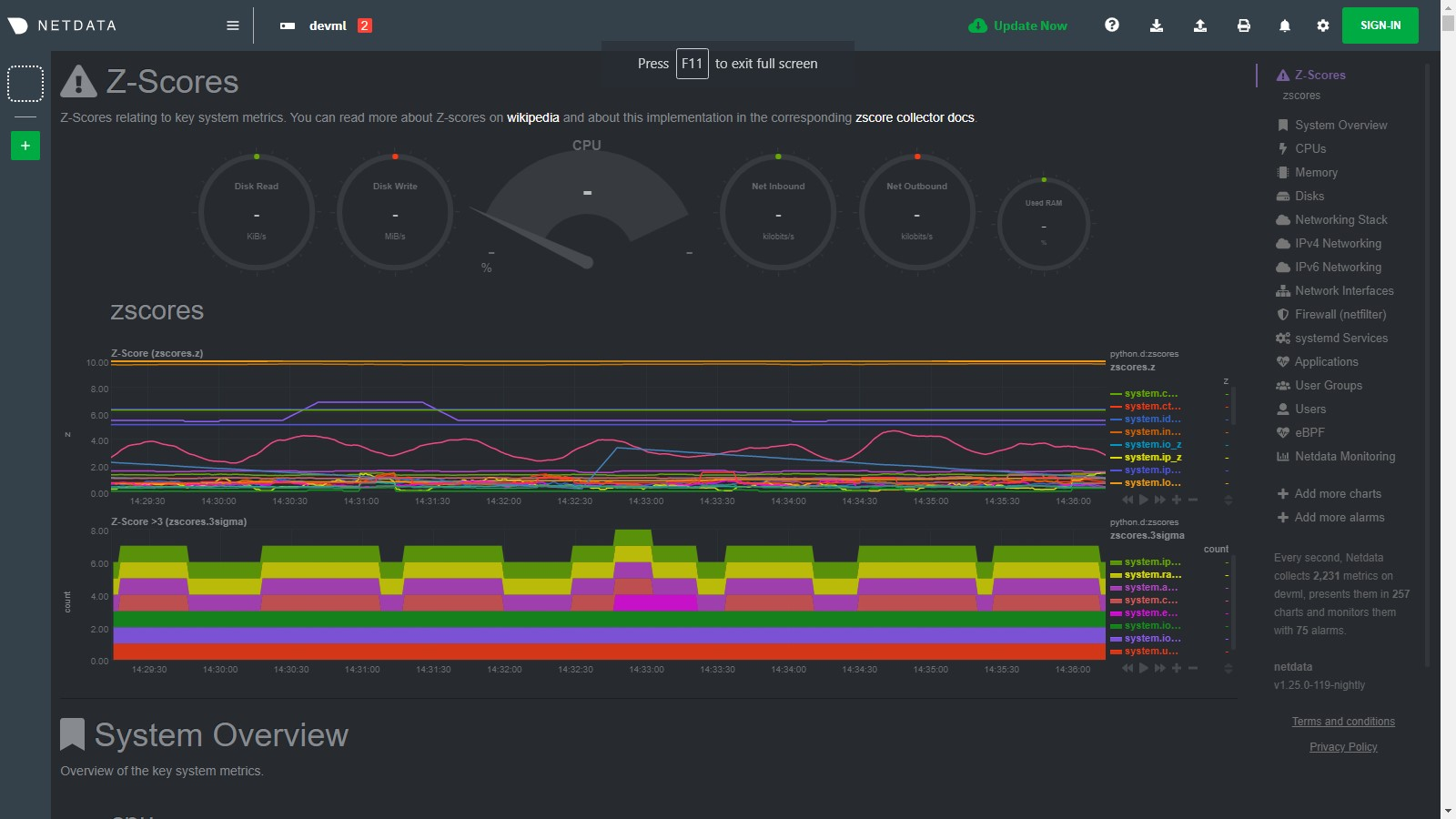Go to Network Interfaces in sidebar
Image resolution: width=1456 pixels, height=819 pixels.
(1335, 291)
